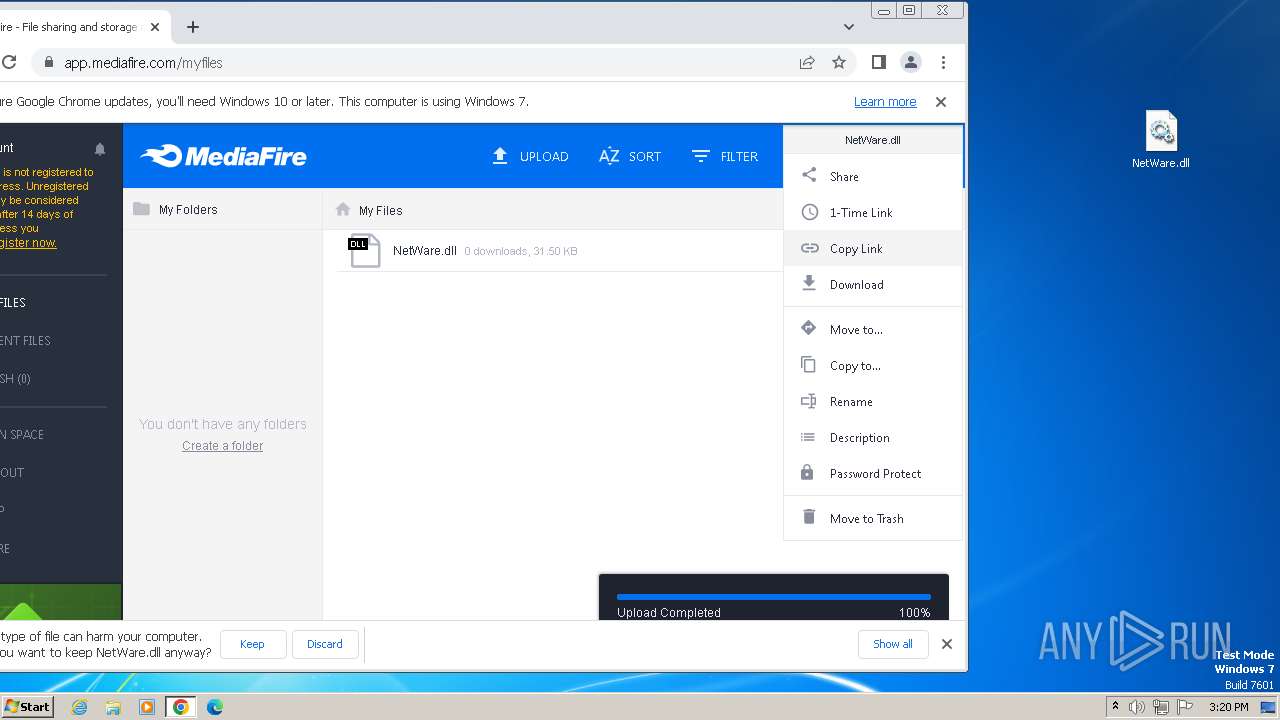Screen dimensions: 1280x720
Task: Choose Password Protect menu entry
Action: click(x=873, y=473)
